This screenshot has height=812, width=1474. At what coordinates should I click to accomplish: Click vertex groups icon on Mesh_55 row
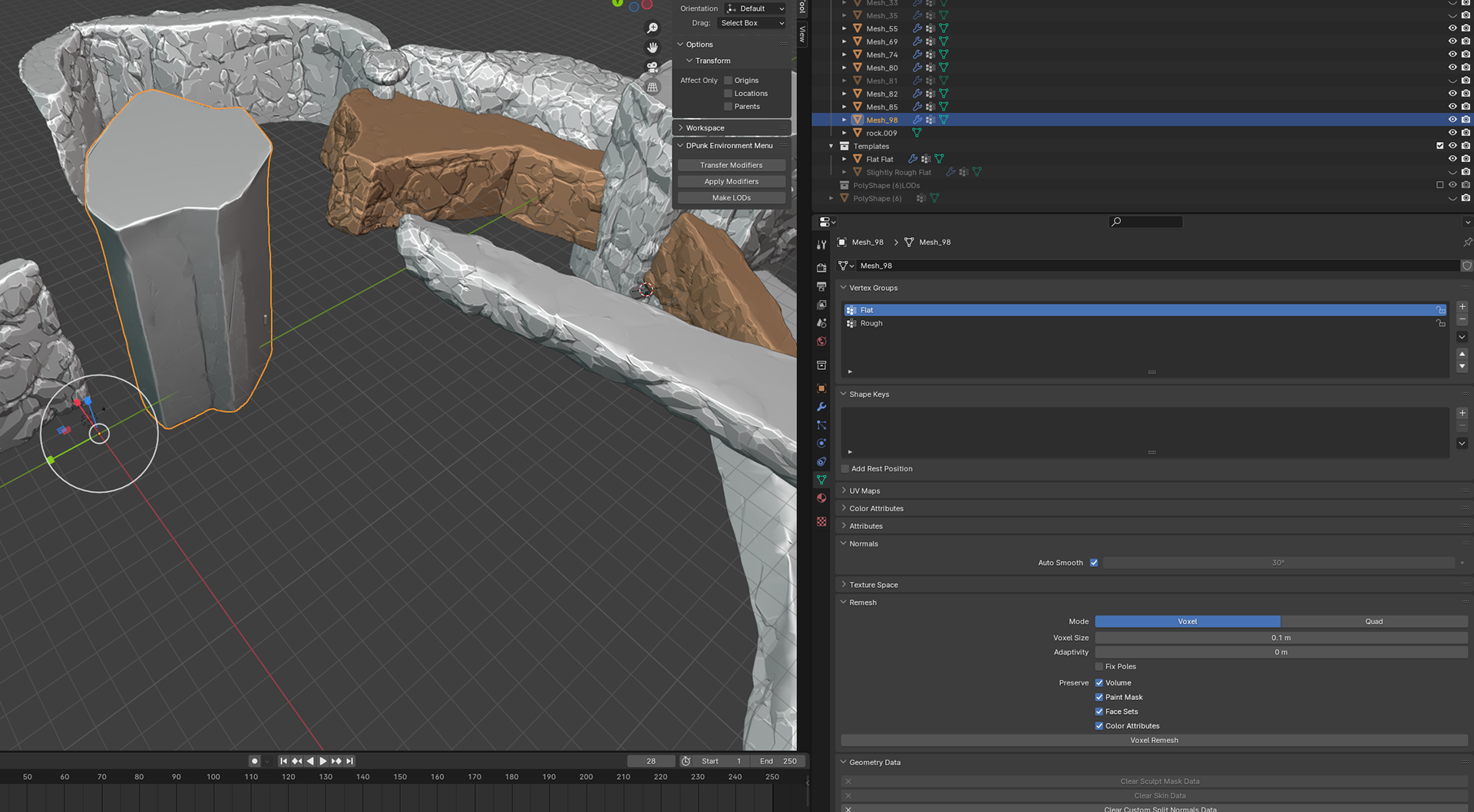930,28
